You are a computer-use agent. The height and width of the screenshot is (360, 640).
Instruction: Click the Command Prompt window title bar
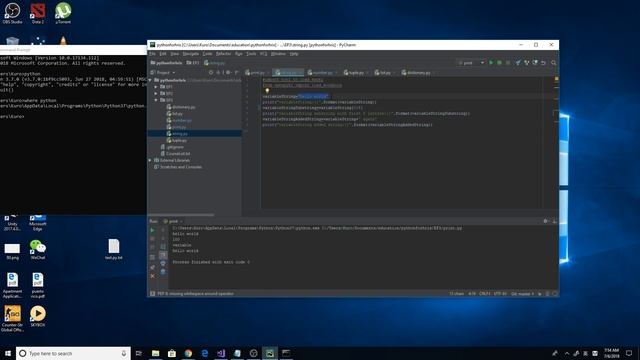[73, 50]
